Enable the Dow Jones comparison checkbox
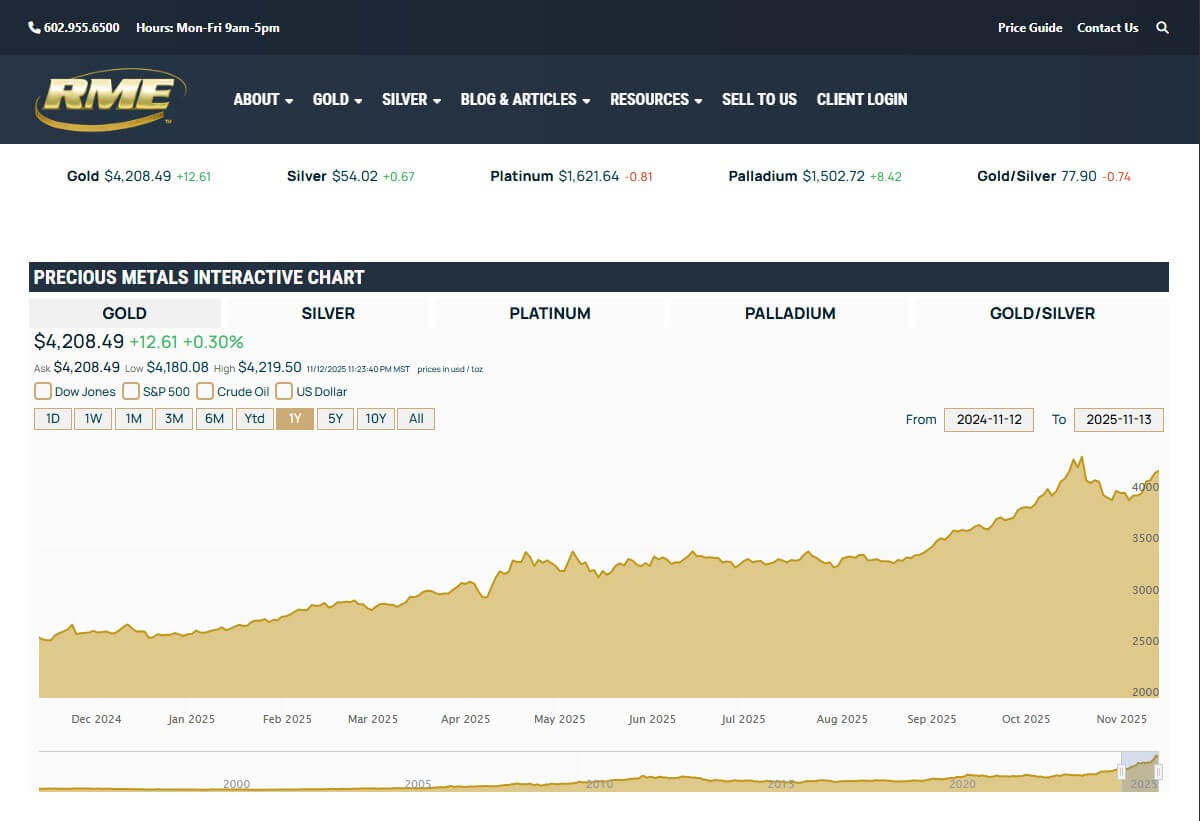 (44, 391)
